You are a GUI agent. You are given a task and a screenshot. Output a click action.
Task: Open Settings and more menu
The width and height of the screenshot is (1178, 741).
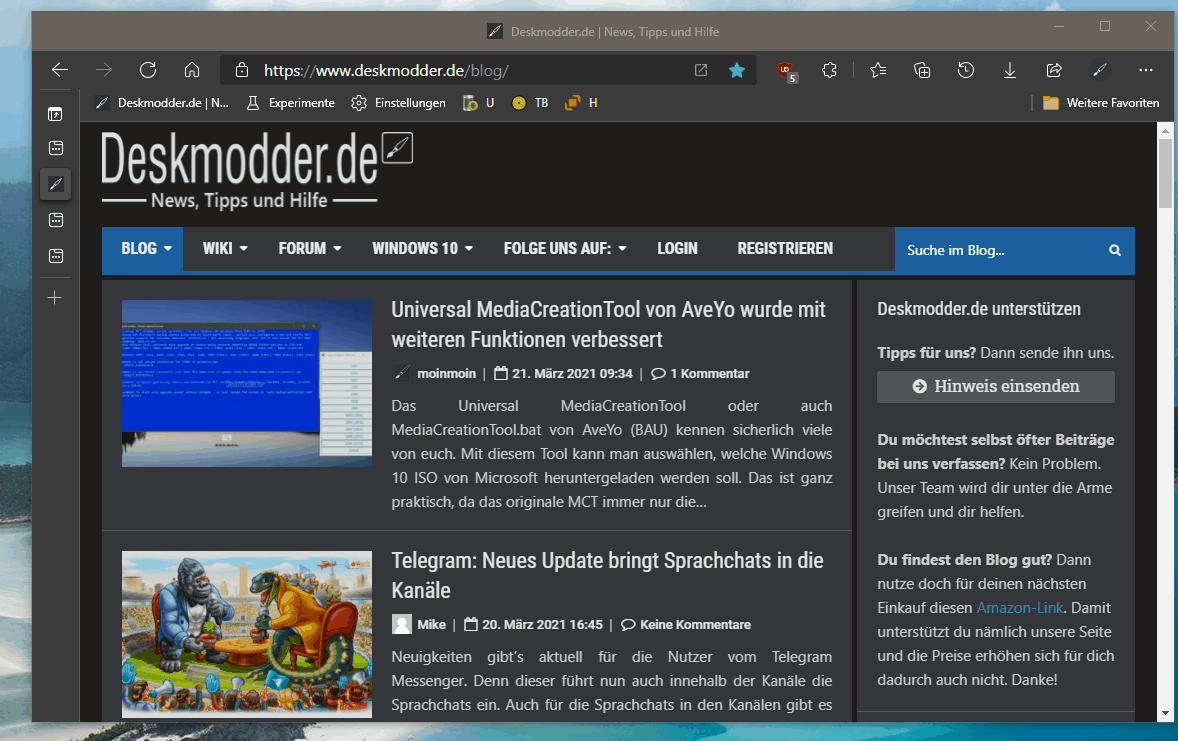point(1146,70)
